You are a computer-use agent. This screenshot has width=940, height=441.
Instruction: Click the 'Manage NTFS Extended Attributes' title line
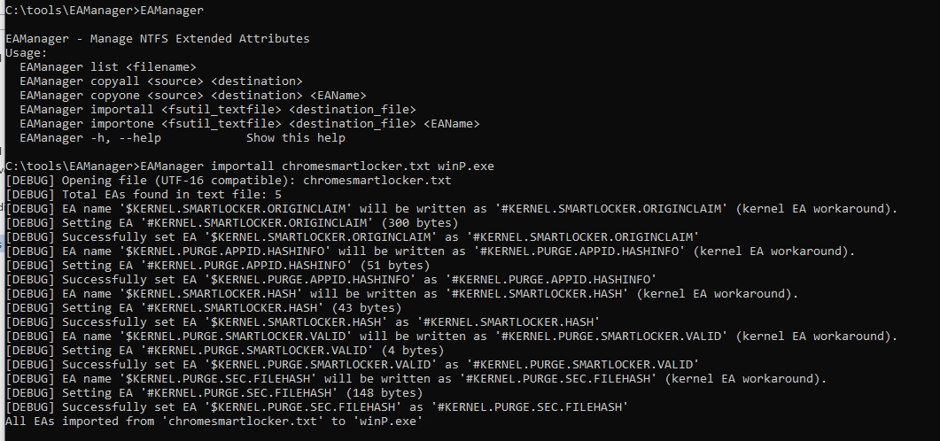[x=158, y=39]
